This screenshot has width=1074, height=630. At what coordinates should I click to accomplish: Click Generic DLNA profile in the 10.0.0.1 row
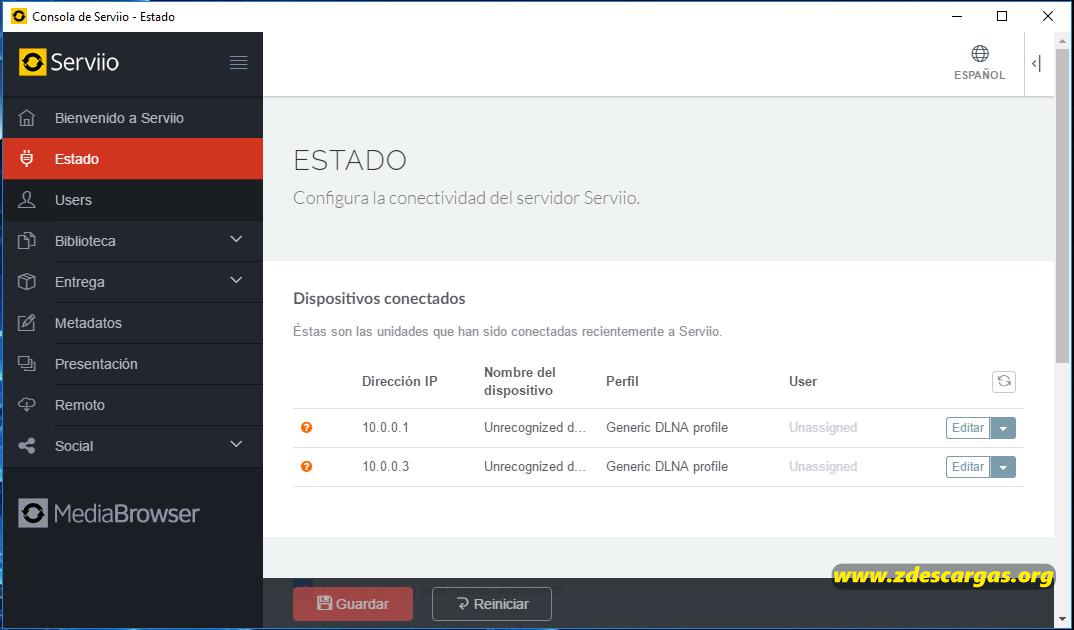coord(667,427)
